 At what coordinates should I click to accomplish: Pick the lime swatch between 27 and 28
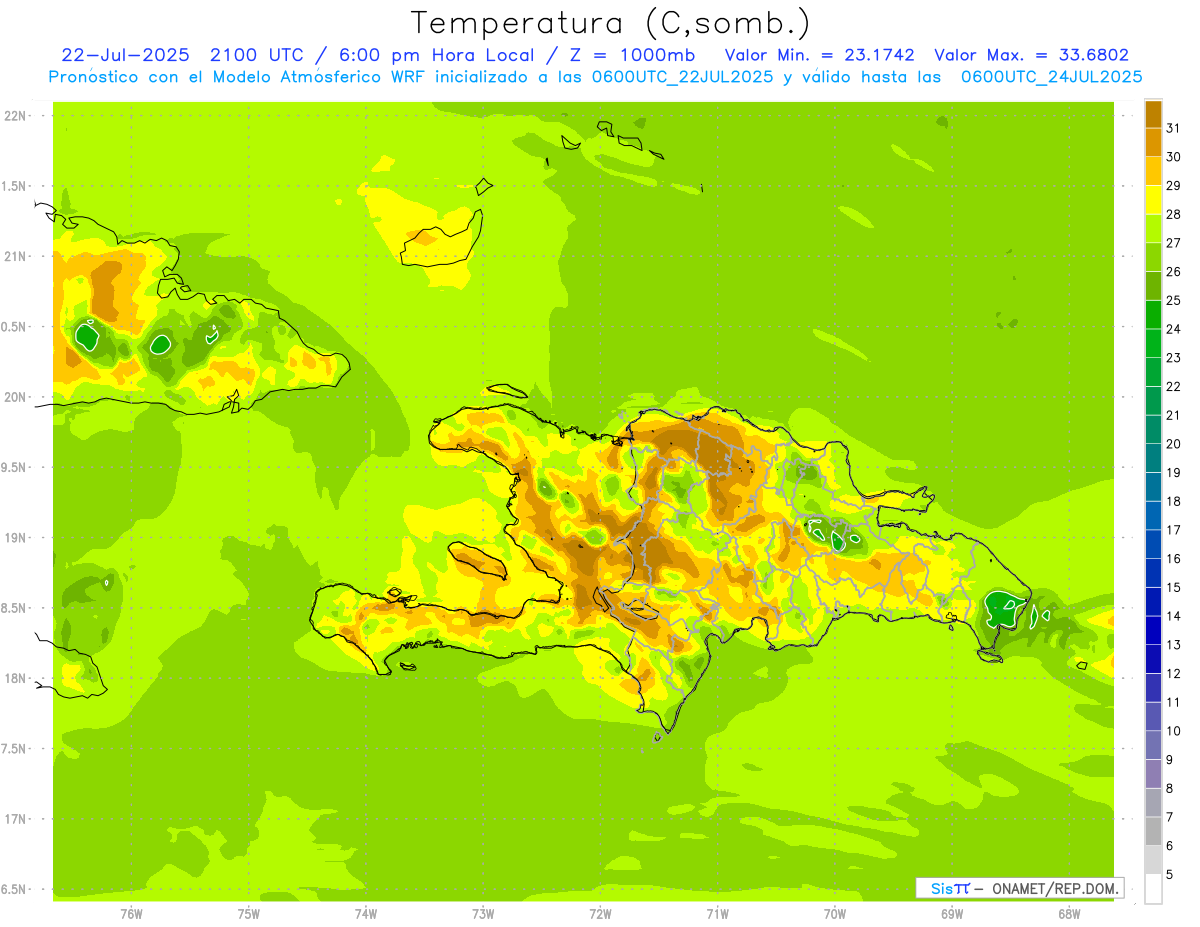pyautogui.click(x=1153, y=228)
